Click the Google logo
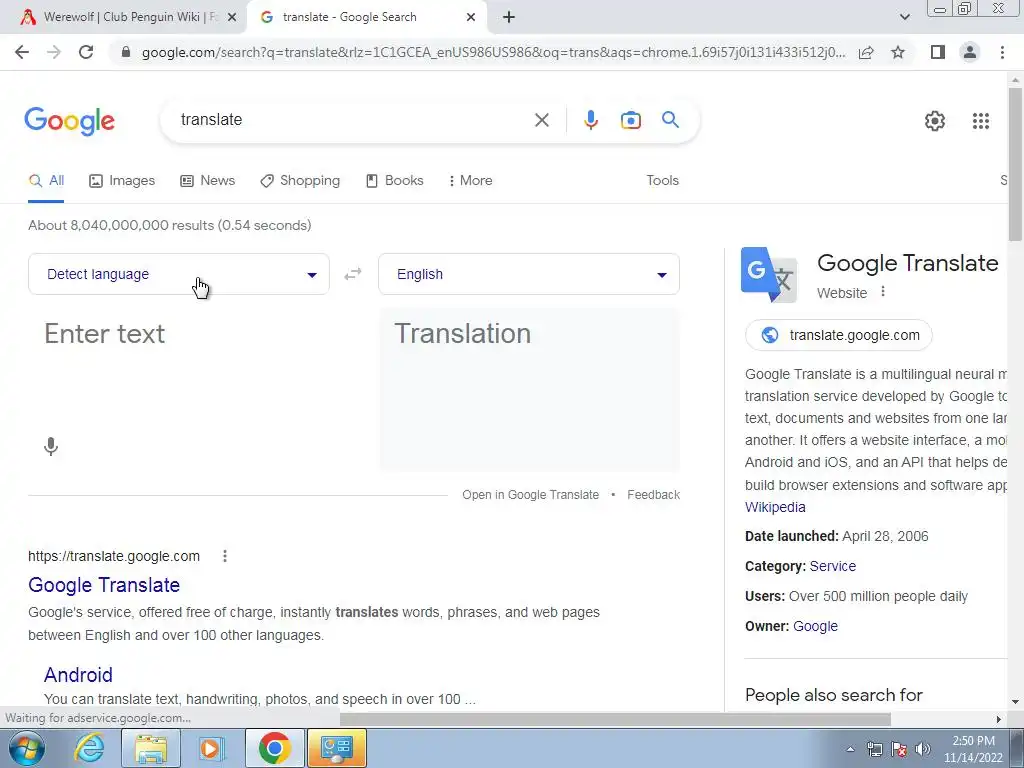This screenshot has height=768, width=1024. (x=69, y=121)
